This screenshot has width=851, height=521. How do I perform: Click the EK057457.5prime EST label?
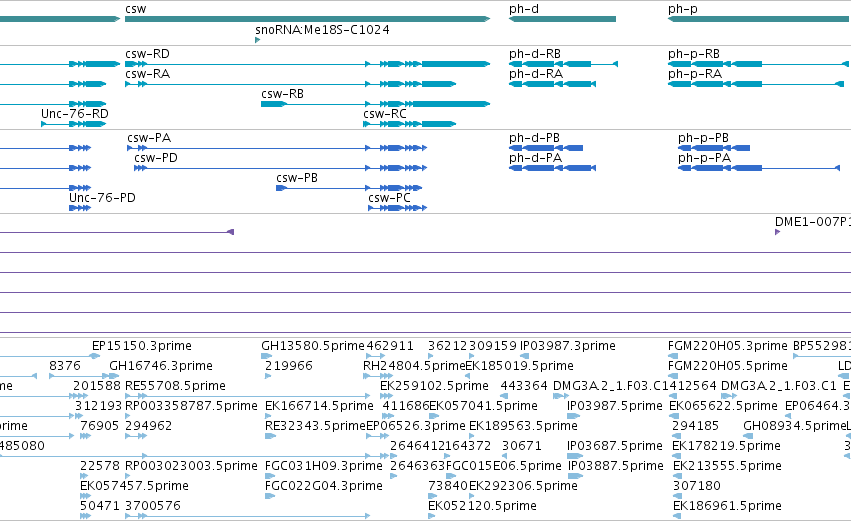135,487
